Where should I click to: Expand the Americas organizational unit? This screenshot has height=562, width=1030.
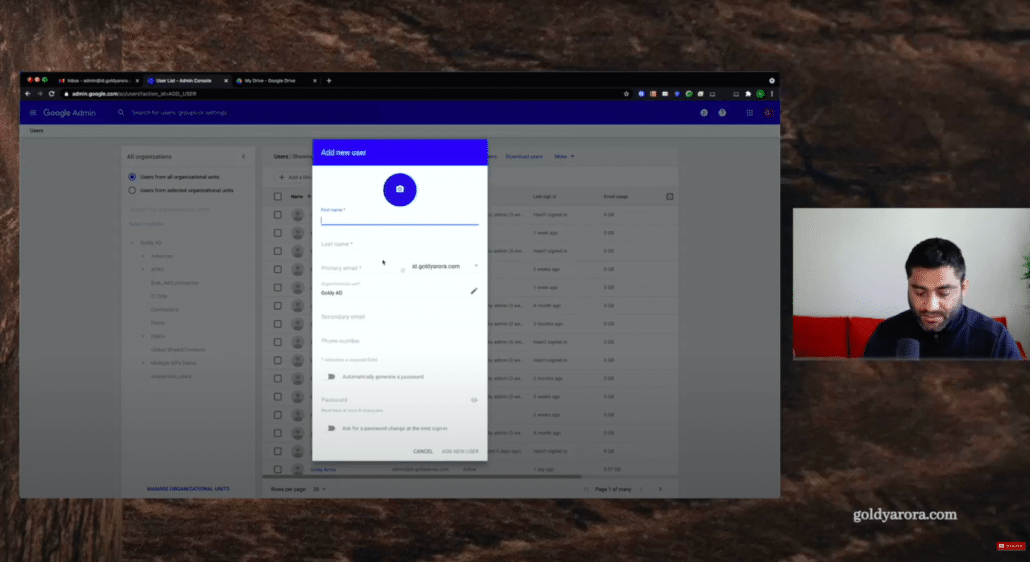143,256
